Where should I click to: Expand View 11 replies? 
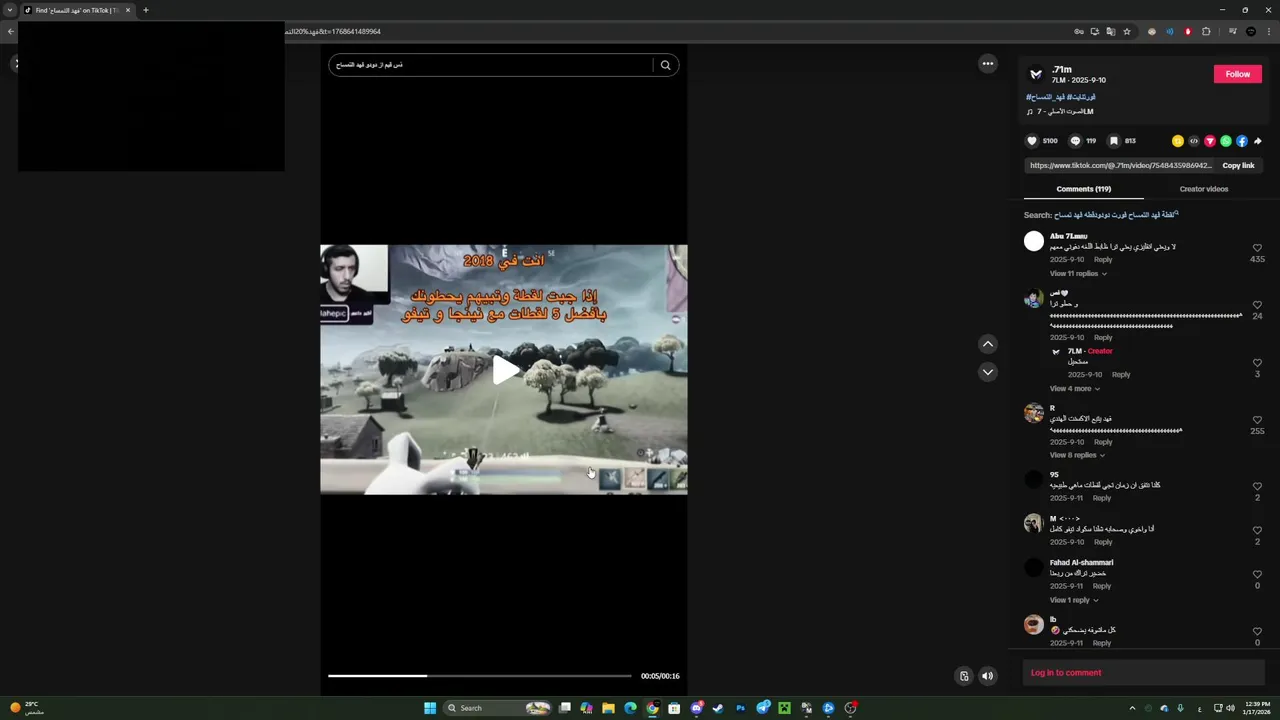(x=1078, y=273)
